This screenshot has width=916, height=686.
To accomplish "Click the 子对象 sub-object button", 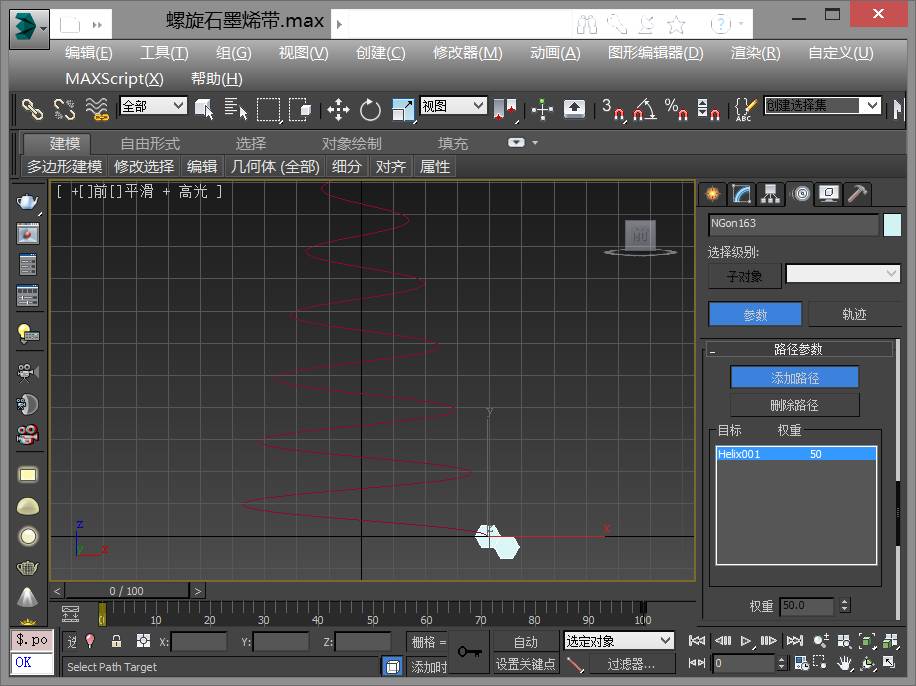I will coord(744,276).
